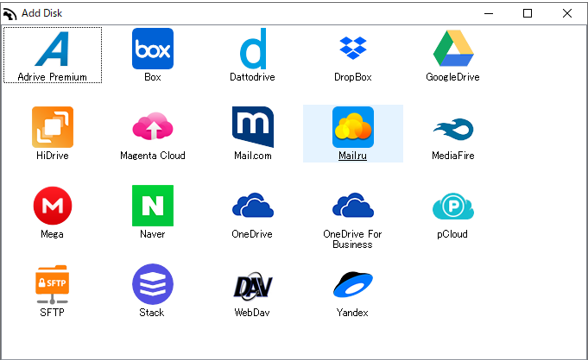The height and width of the screenshot is (360, 588).
Task: Click the "OneDrive" label text
Action: tap(252, 234)
